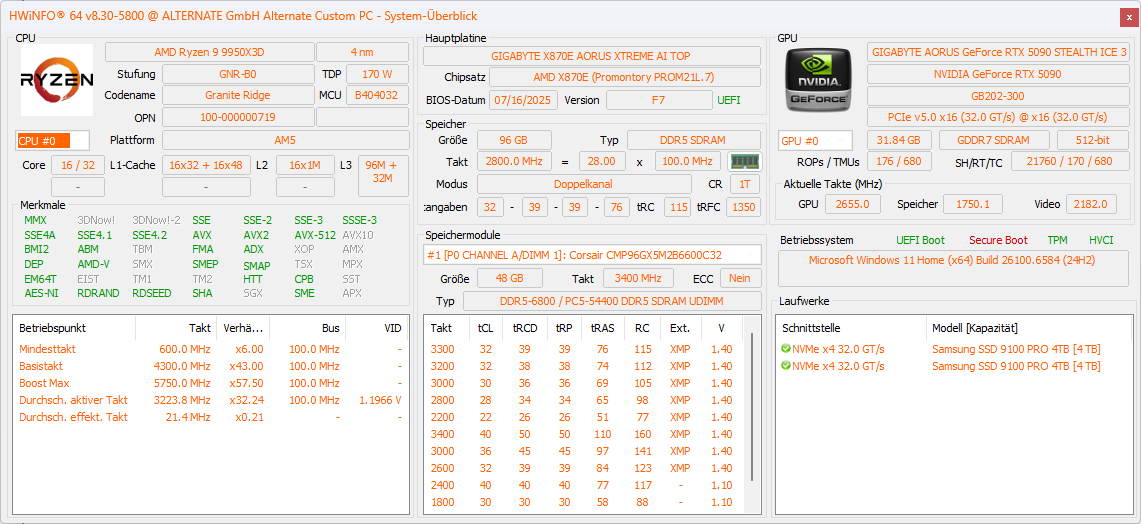Click the RDSEED feature flag

(x=154, y=293)
